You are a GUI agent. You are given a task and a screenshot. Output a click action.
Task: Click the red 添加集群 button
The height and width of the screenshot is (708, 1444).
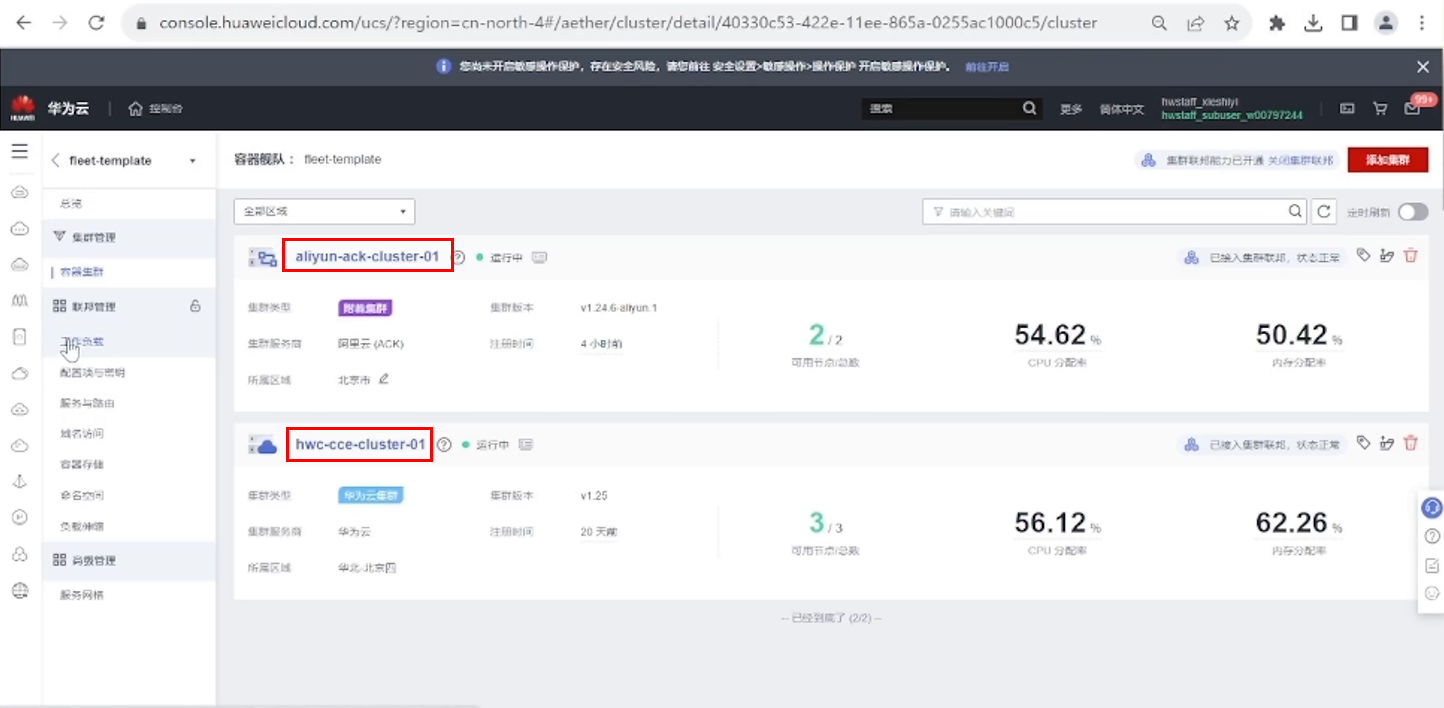1388,160
